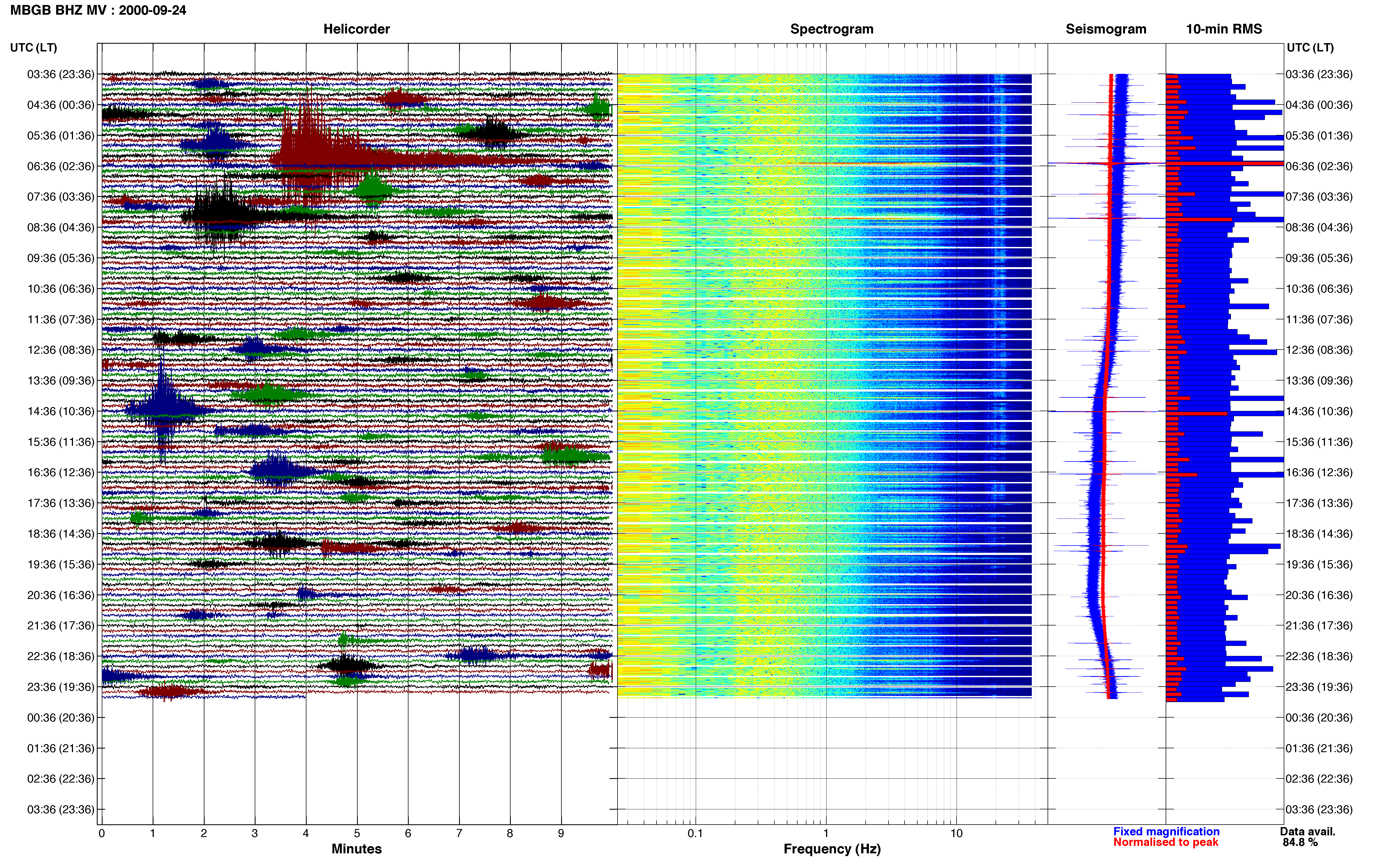Click left time label '04:36 (00:36)'

click(x=61, y=105)
